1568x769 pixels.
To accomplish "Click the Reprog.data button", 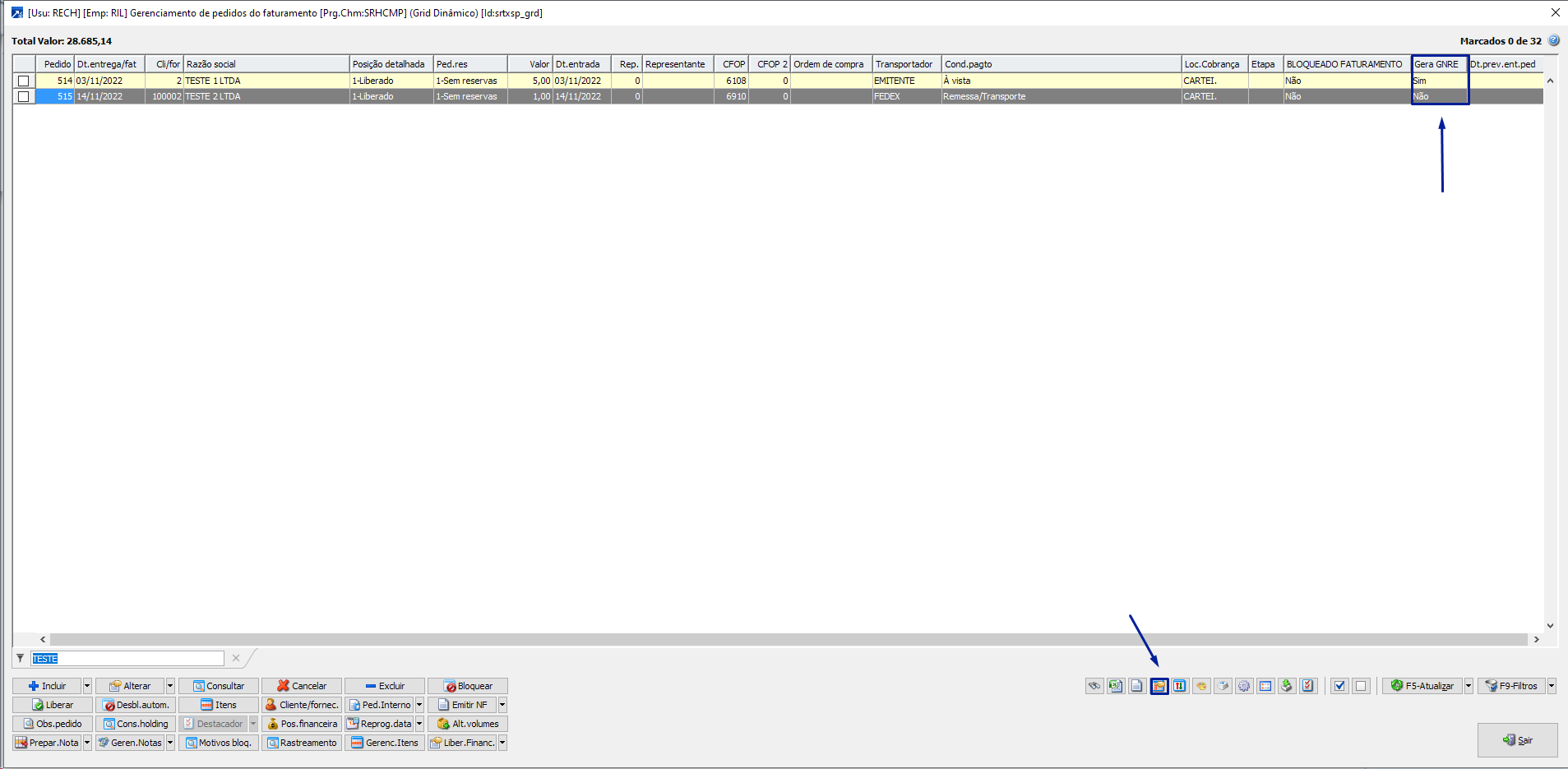I will click(379, 724).
